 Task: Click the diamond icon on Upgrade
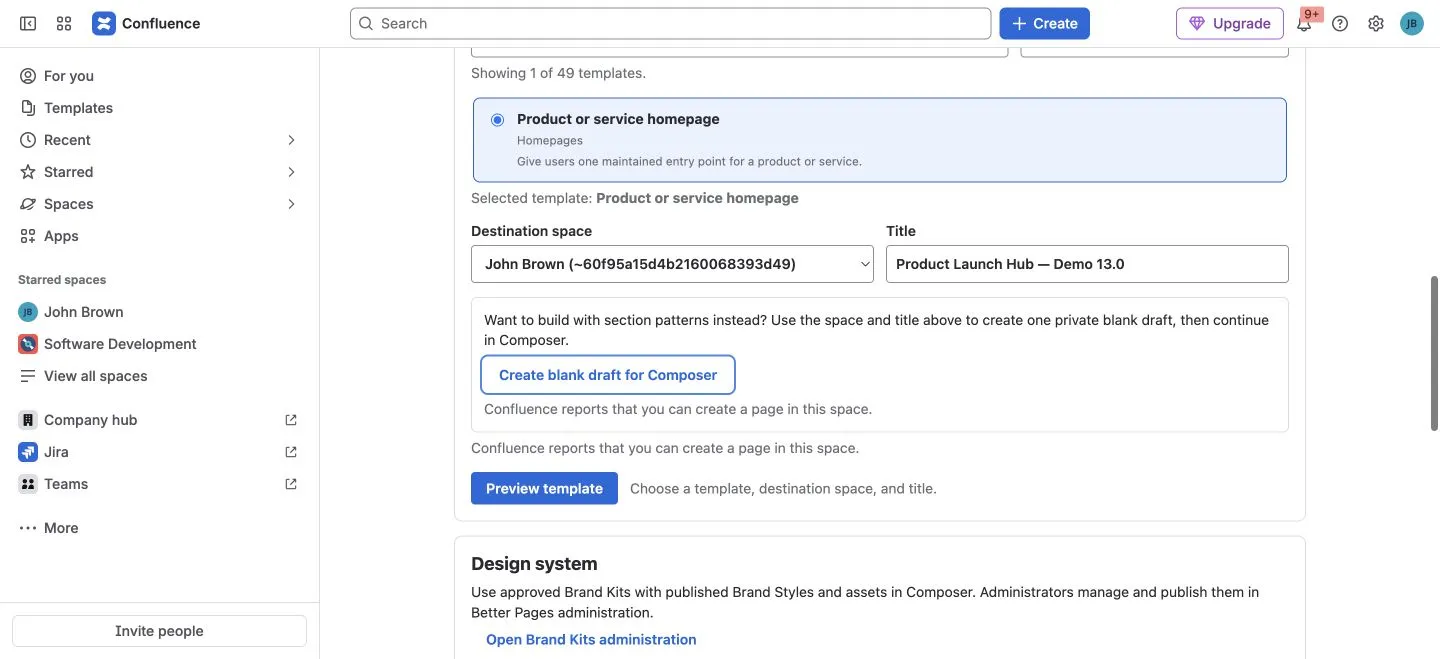1197,23
